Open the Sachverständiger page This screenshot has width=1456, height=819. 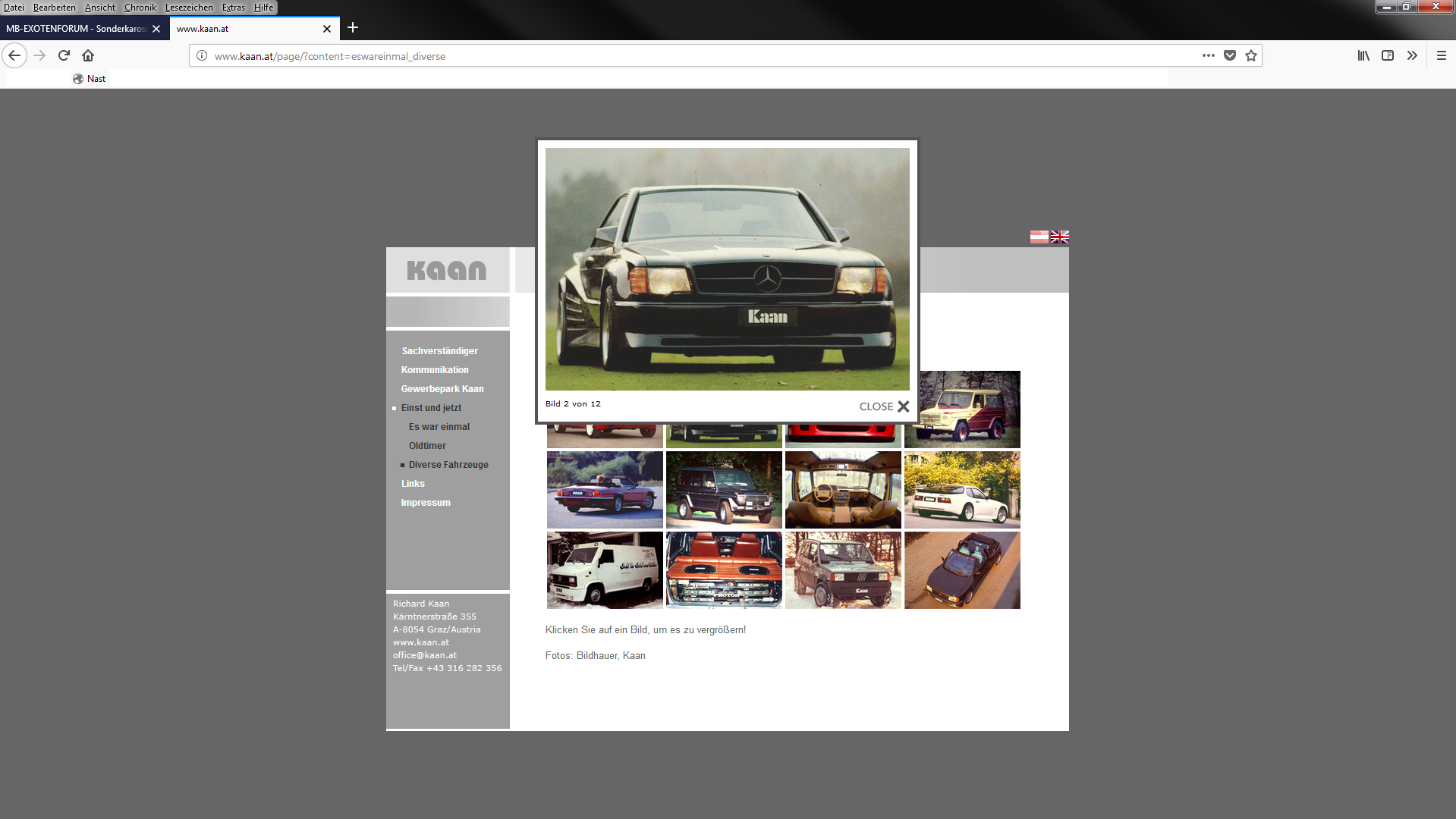(x=439, y=351)
